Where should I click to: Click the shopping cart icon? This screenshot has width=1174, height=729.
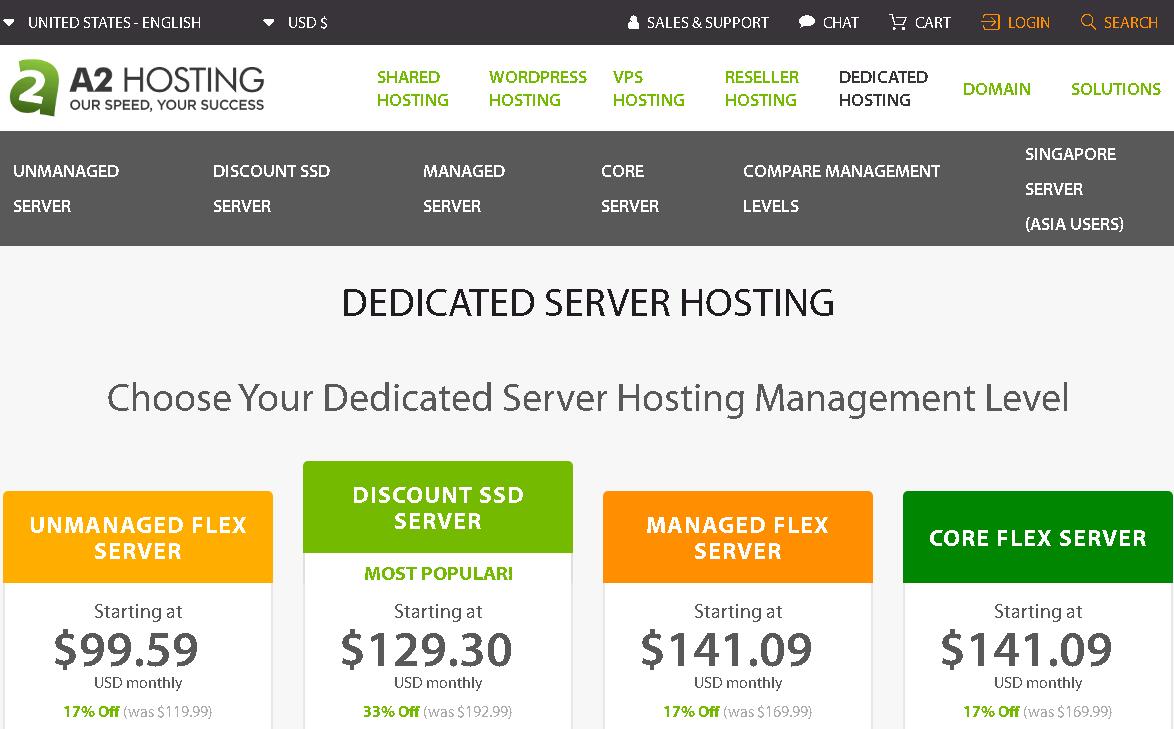tap(898, 22)
